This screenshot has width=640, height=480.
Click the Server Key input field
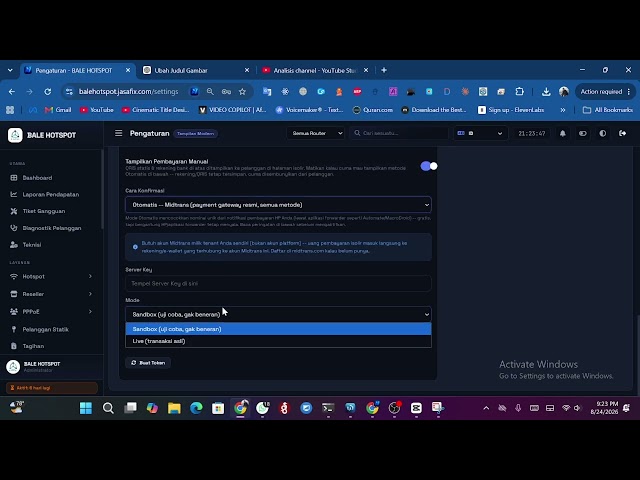click(278, 283)
